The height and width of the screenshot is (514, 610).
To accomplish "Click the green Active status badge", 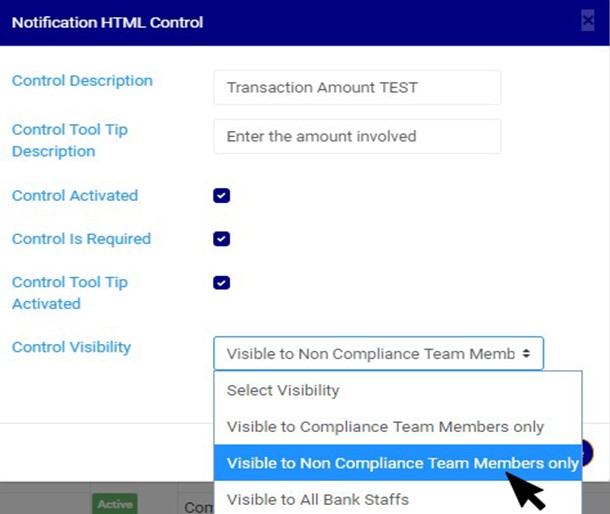I will click(115, 504).
